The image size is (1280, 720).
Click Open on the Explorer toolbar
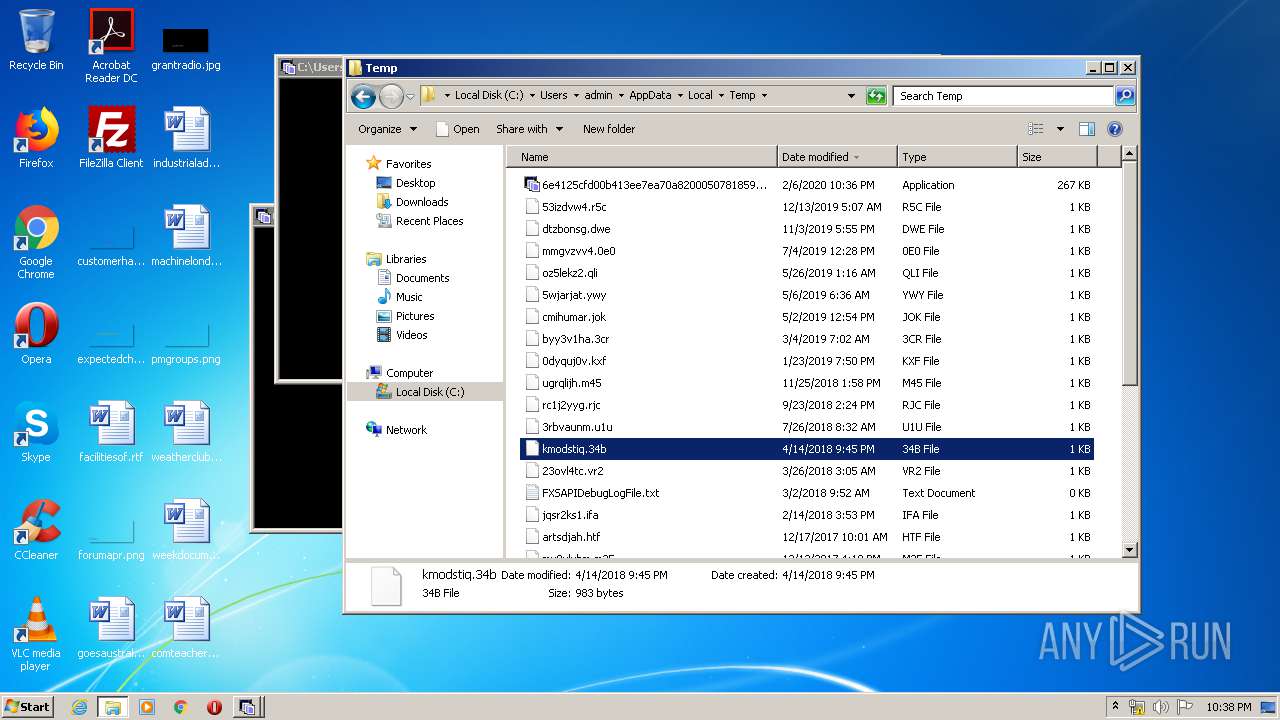(457, 129)
